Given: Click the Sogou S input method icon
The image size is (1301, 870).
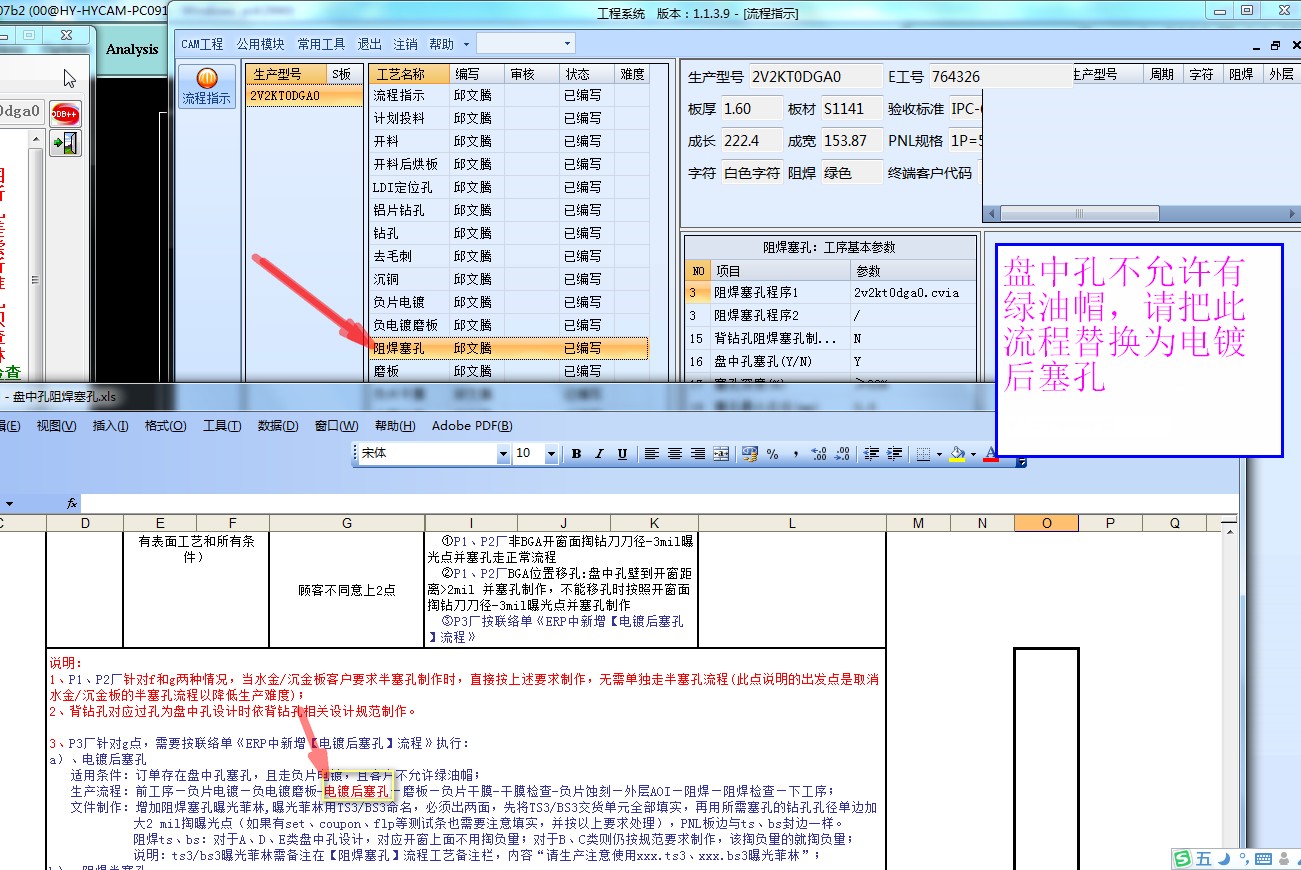Looking at the screenshot, I should 1182,859.
